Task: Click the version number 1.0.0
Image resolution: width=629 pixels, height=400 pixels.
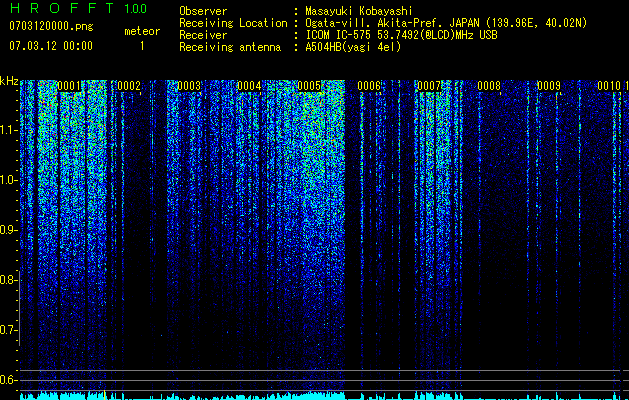Action: (136, 8)
